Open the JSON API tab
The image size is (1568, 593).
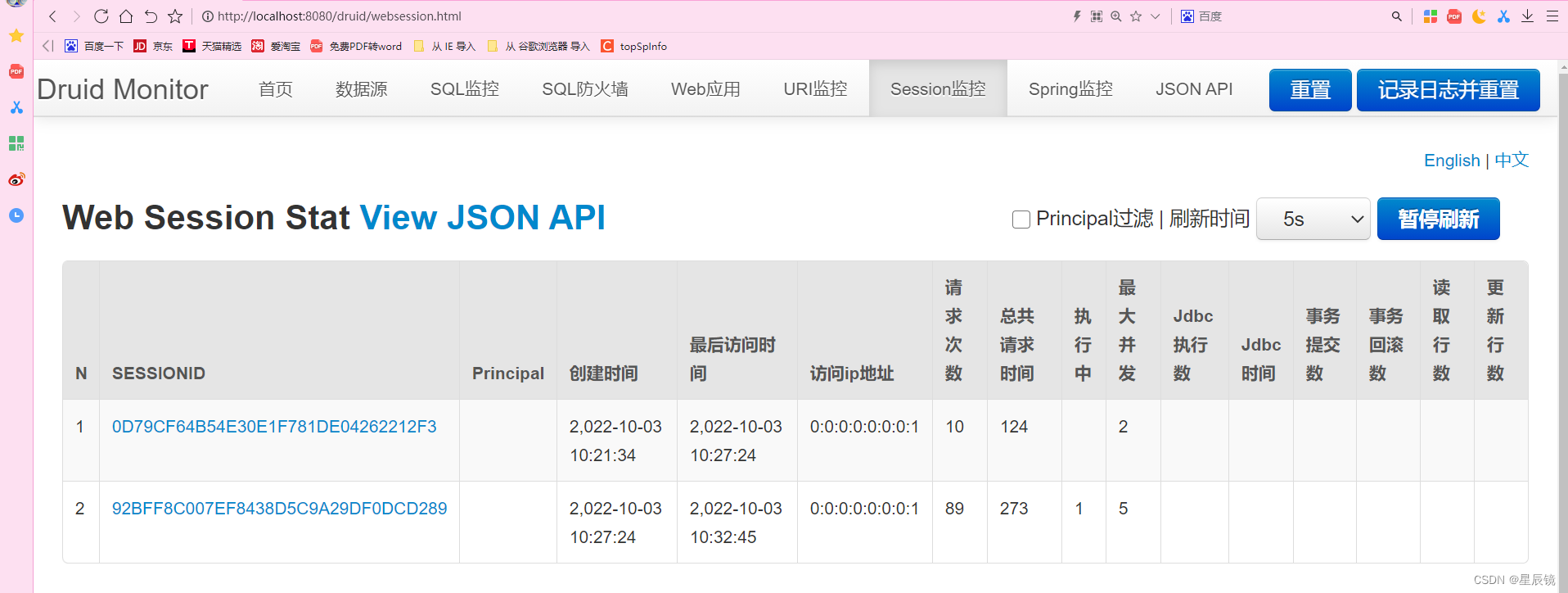(x=1194, y=88)
